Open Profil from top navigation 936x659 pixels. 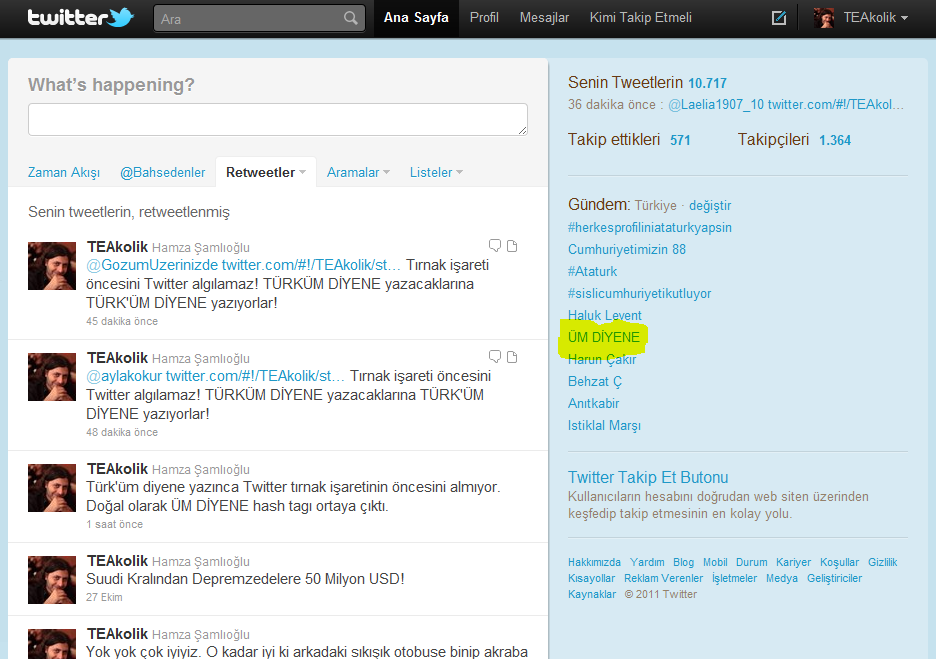pos(484,18)
